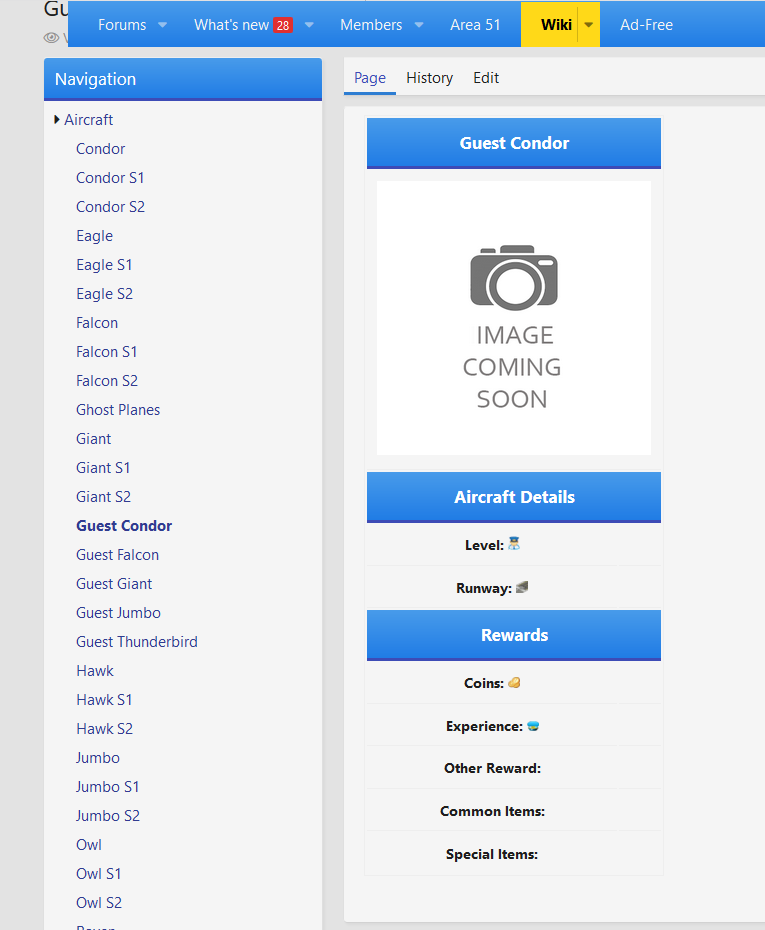Open the Condor wiki page

[100, 149]
